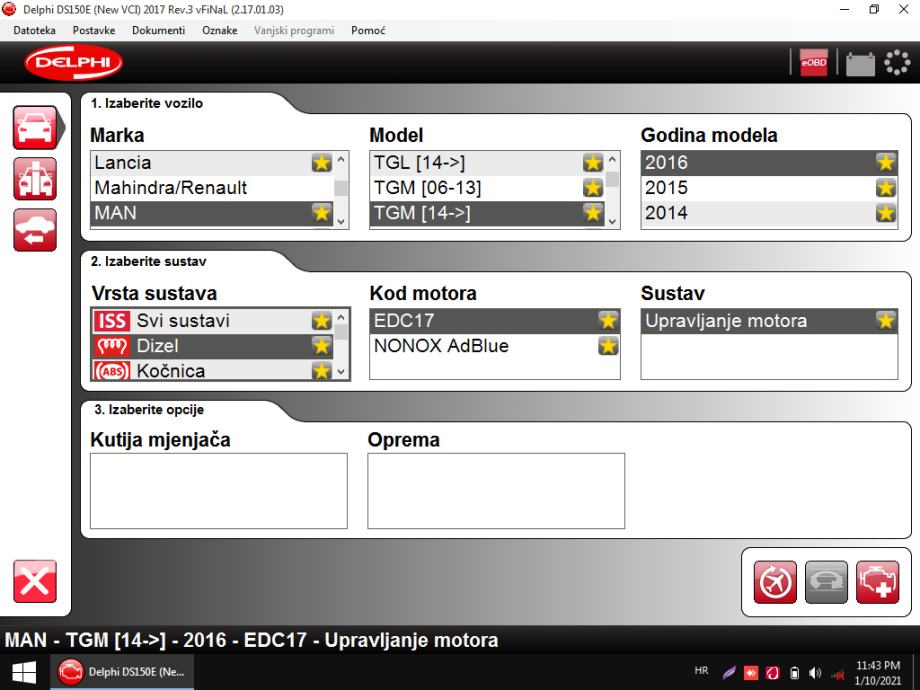The image size is (920, 690).
Task: Toggle favorite star for TGM [14->]
Action: pyautogui.click(x=593, y=212)
